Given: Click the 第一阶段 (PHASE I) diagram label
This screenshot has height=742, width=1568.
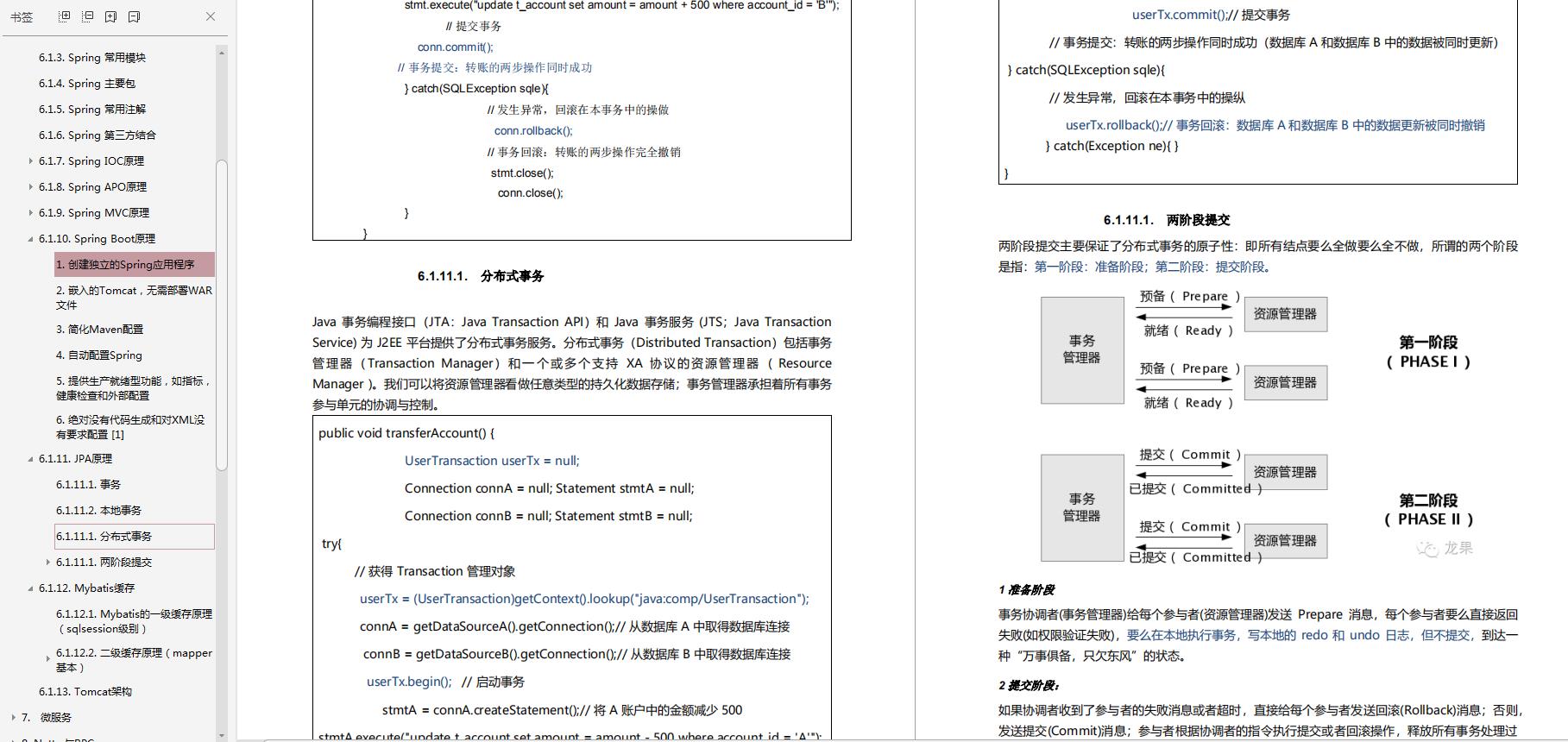Looking at the screenshot, I should (x=1428, y=352).
